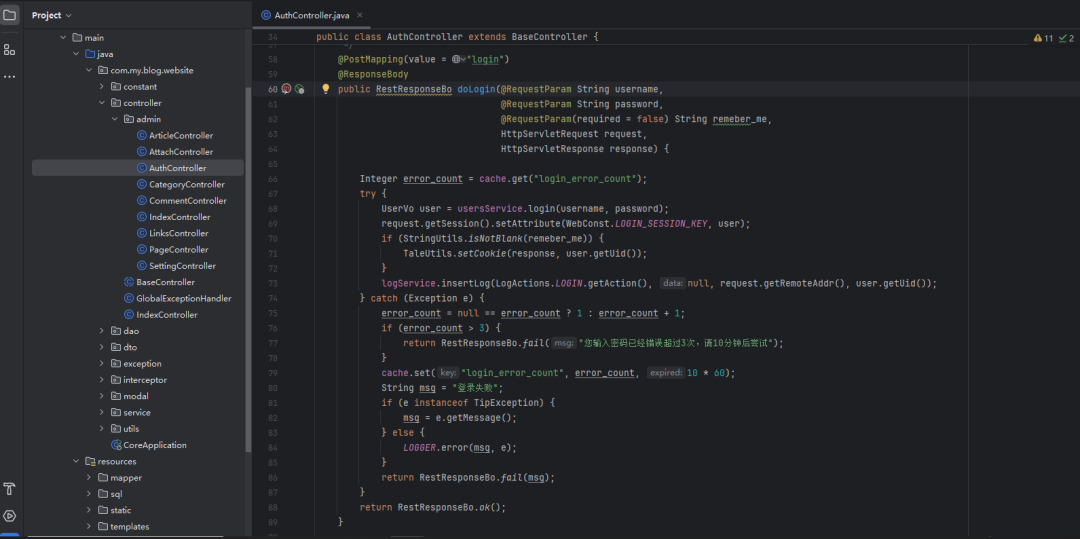Select CoreApplication in the project tree
This screenshot has width=1080, height=539.
pyautogui.click(x=149, y=445)
